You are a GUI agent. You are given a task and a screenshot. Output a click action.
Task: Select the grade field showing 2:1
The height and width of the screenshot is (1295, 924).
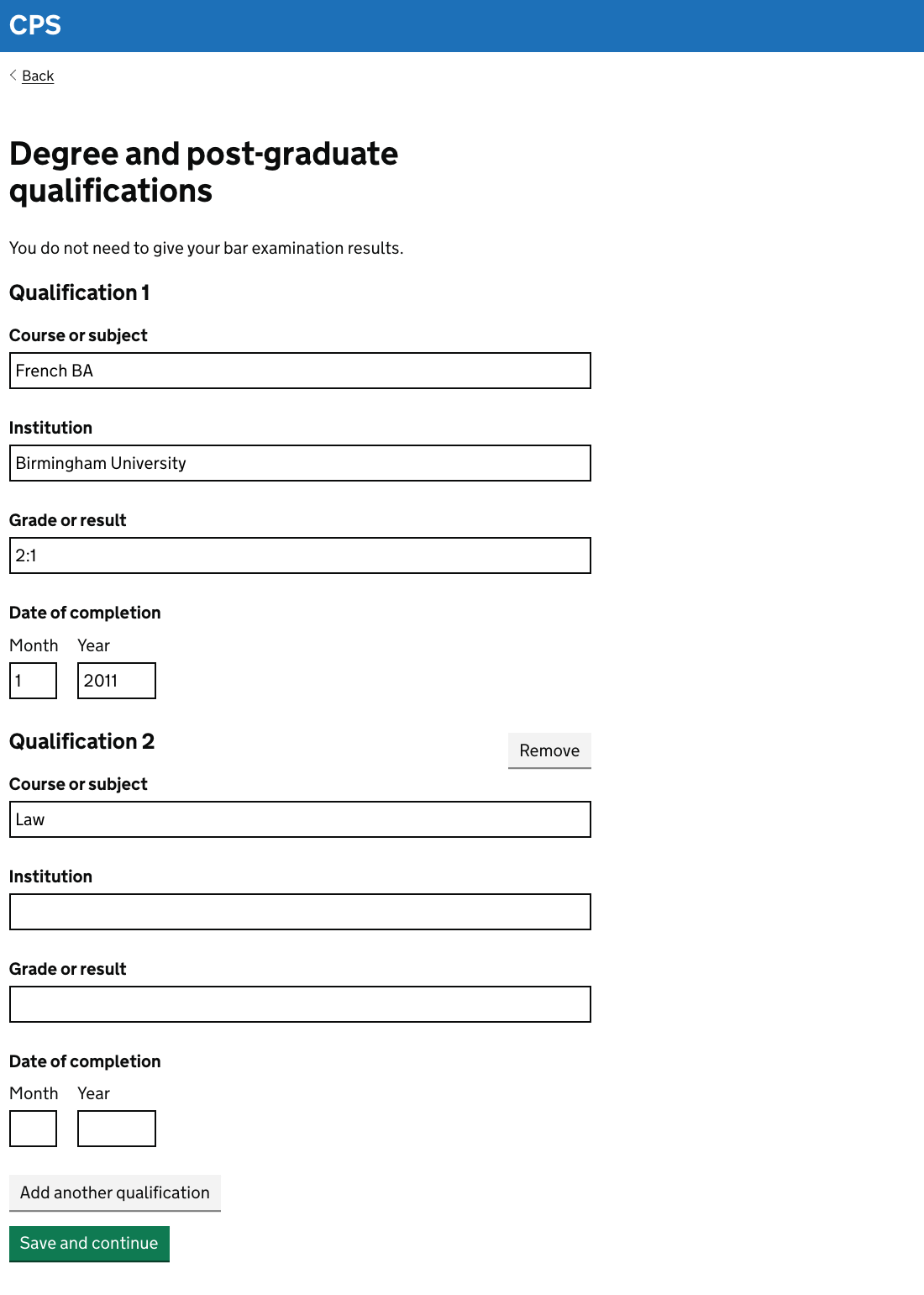[x=299, y=555]
